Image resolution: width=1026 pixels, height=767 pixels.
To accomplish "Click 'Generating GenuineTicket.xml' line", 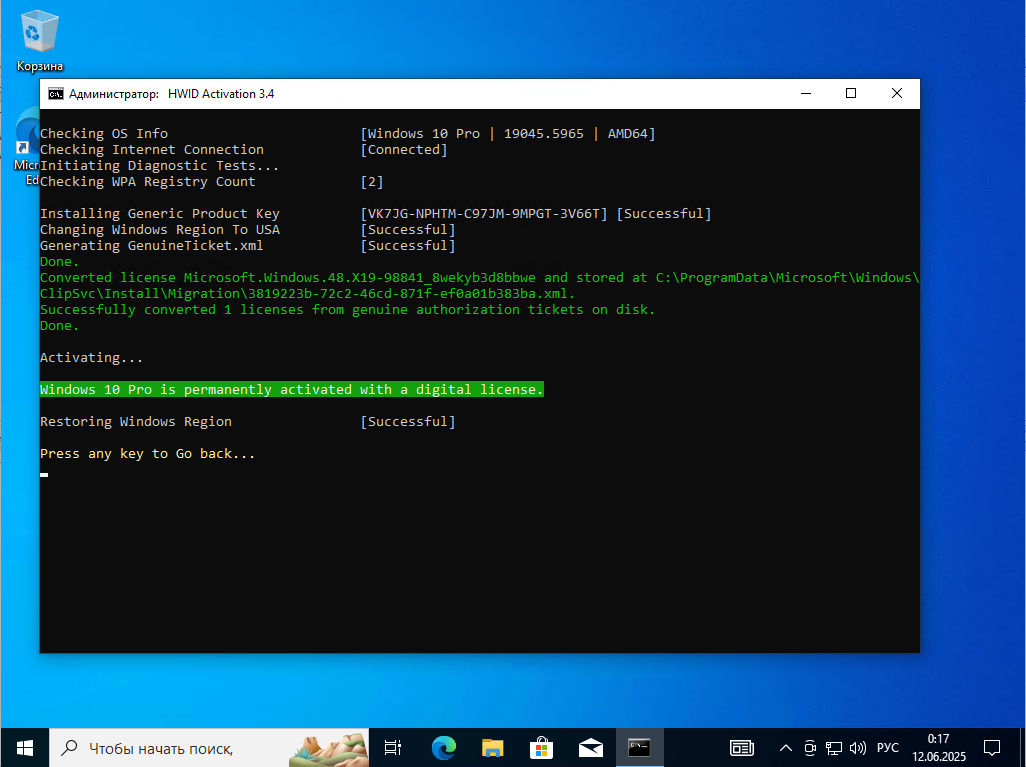I will [x=152, y=245].
